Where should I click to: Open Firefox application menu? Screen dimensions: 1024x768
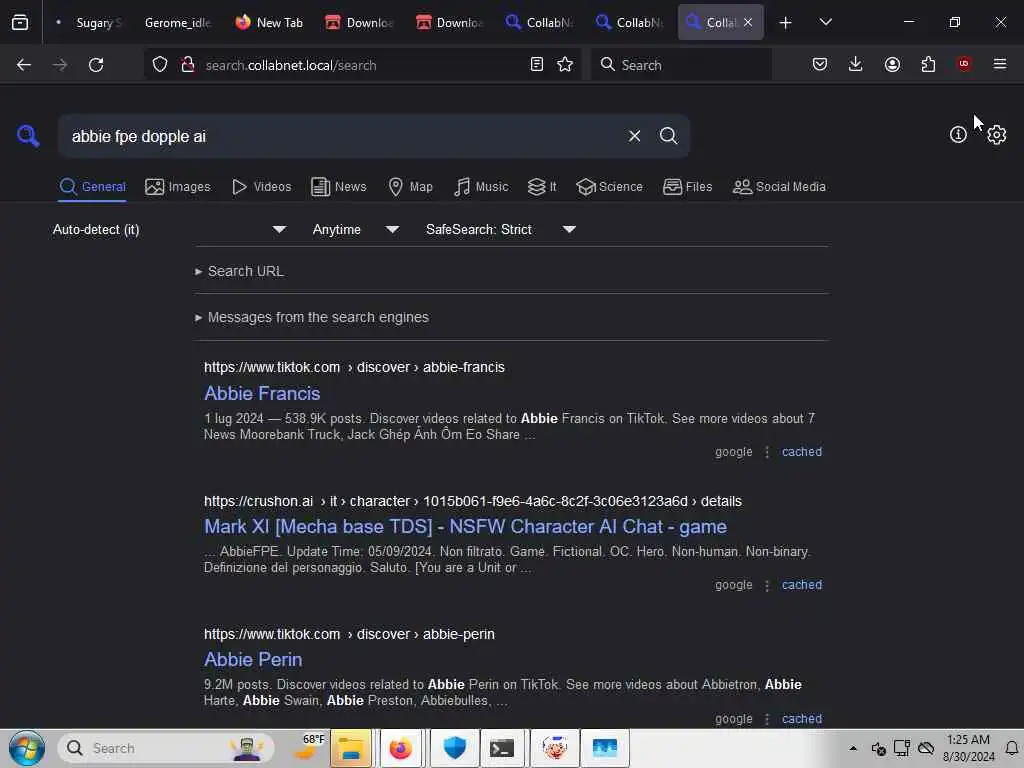tap(999, 64)
